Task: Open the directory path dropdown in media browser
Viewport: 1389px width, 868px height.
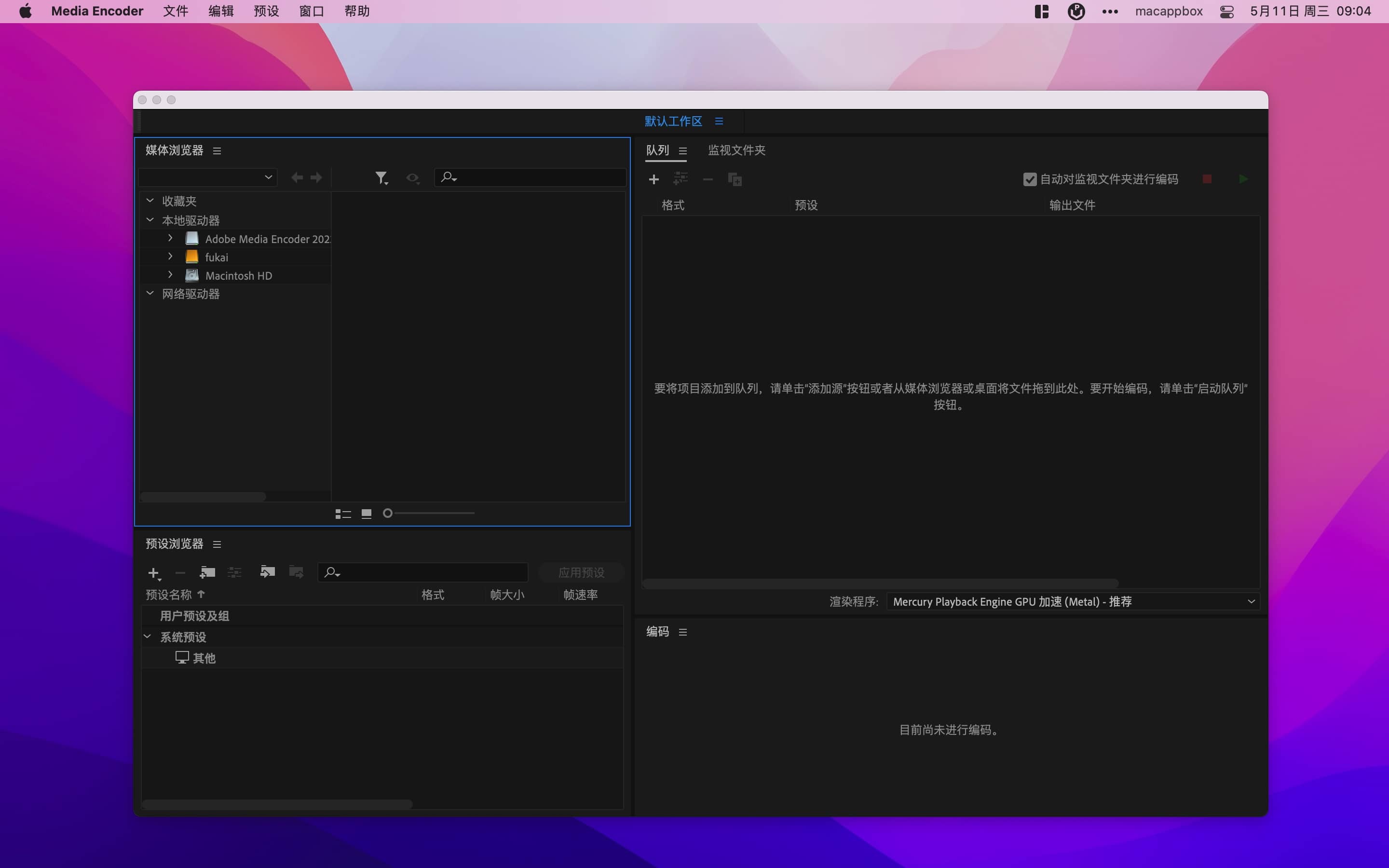Action: click(208, 177)
